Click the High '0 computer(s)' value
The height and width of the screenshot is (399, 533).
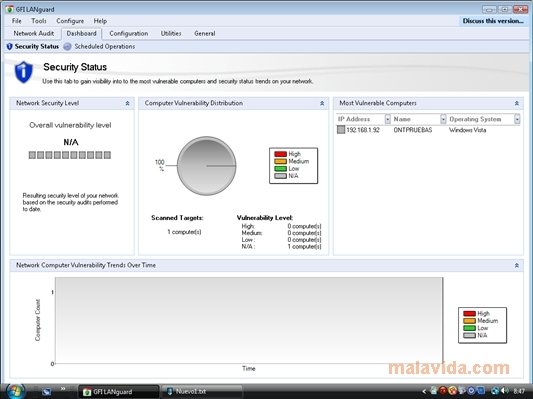click(x=304, y=226)
